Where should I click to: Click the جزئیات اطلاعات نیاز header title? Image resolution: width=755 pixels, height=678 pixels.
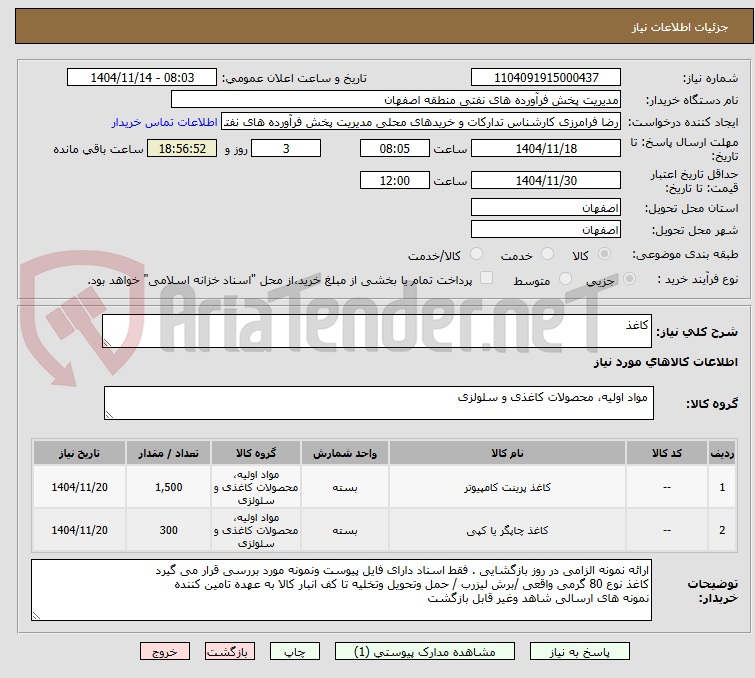click(x=679, y=27)
